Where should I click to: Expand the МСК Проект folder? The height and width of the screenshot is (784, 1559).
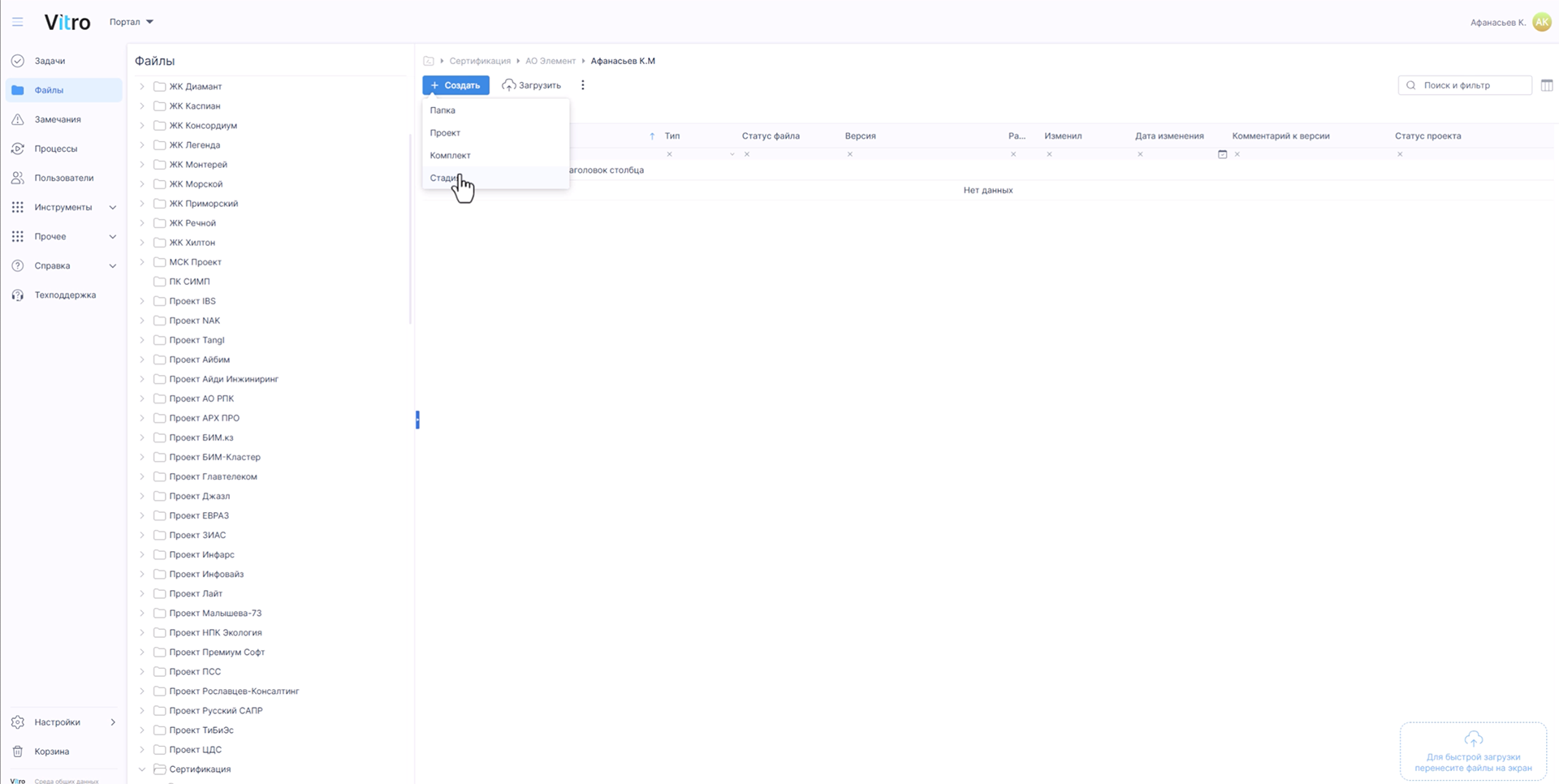point(142,262)
